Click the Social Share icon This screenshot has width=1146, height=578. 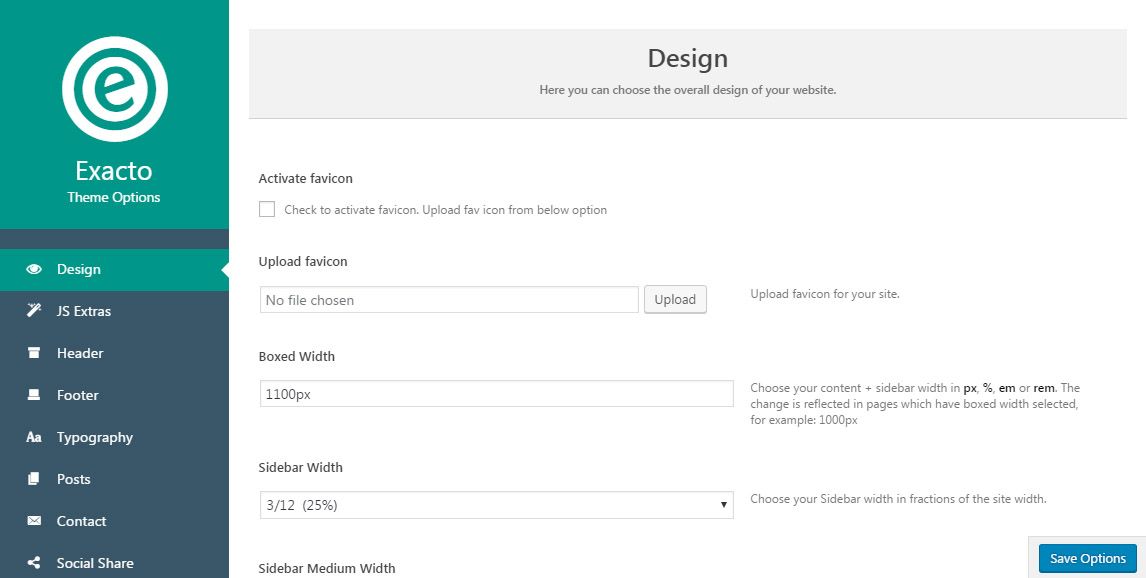tap(34, 563)
